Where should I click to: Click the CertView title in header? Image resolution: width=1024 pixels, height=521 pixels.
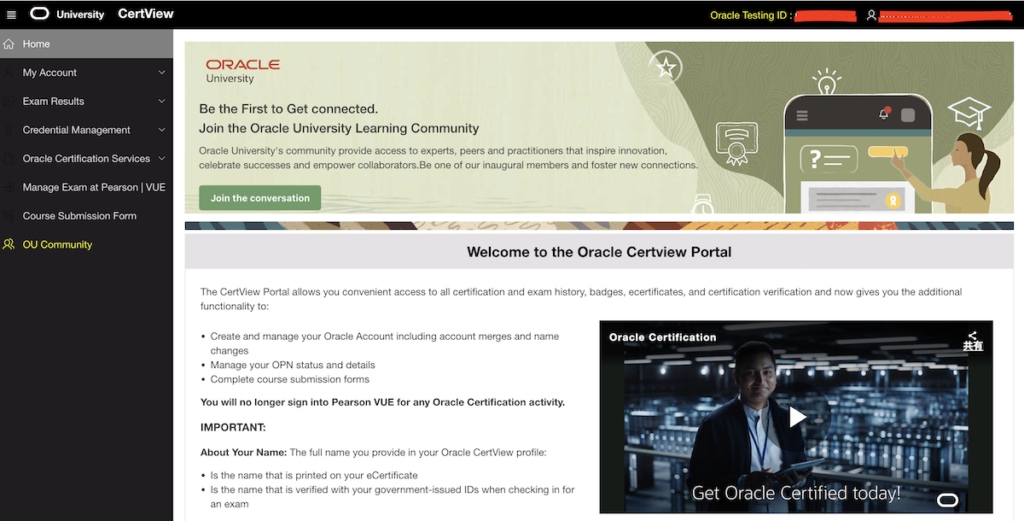pyautogui.click(x=145, y=14)
